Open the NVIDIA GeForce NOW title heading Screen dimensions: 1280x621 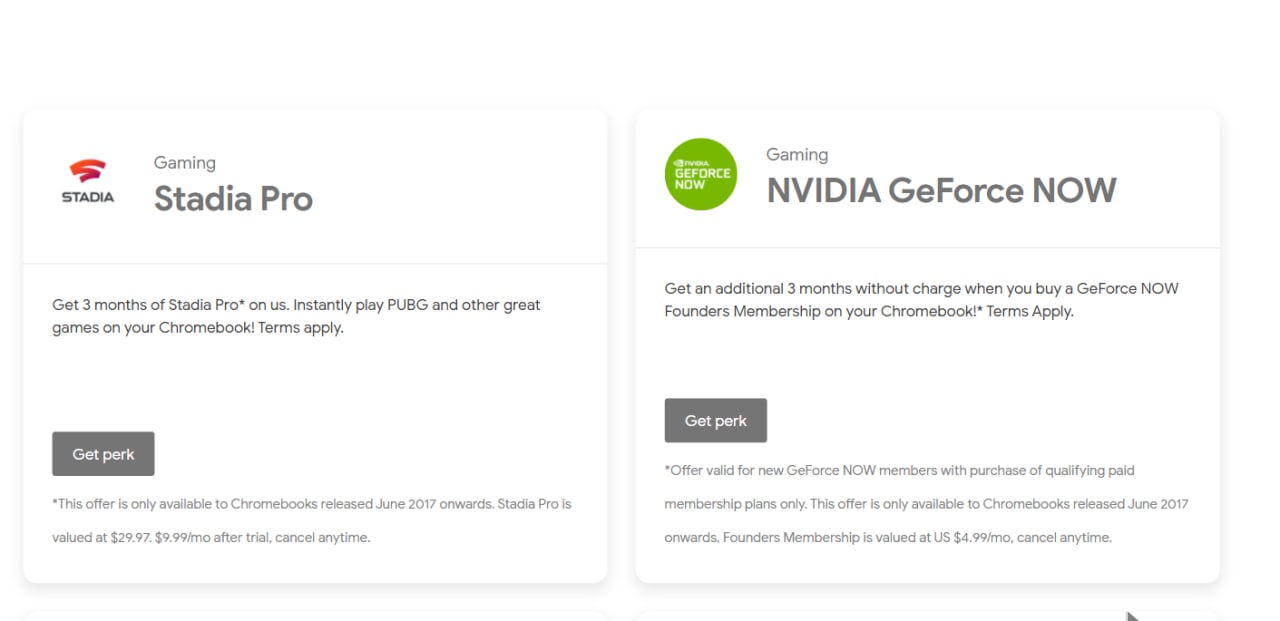tap(941, 190)
